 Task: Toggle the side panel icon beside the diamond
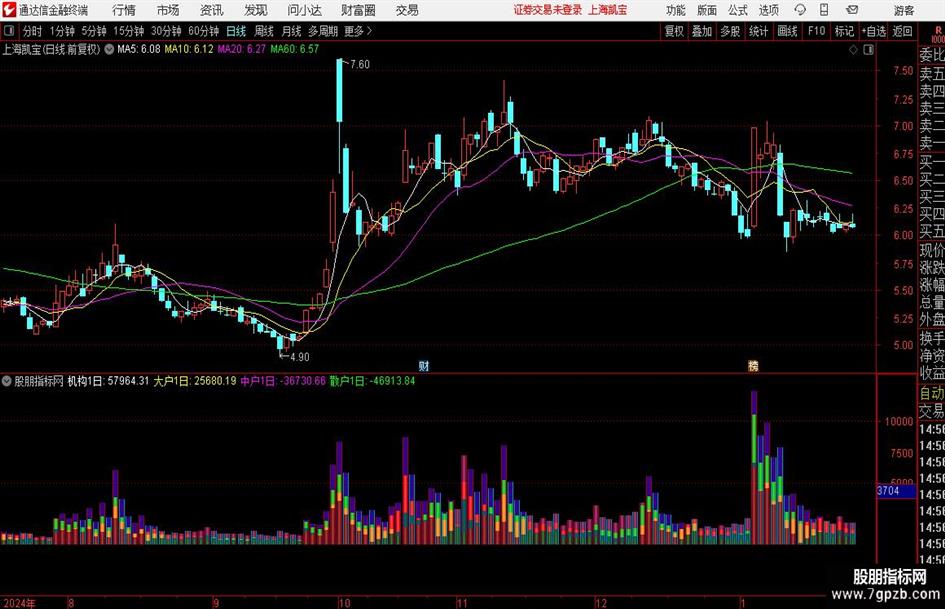pyautogui.click(x=868, y=50)
